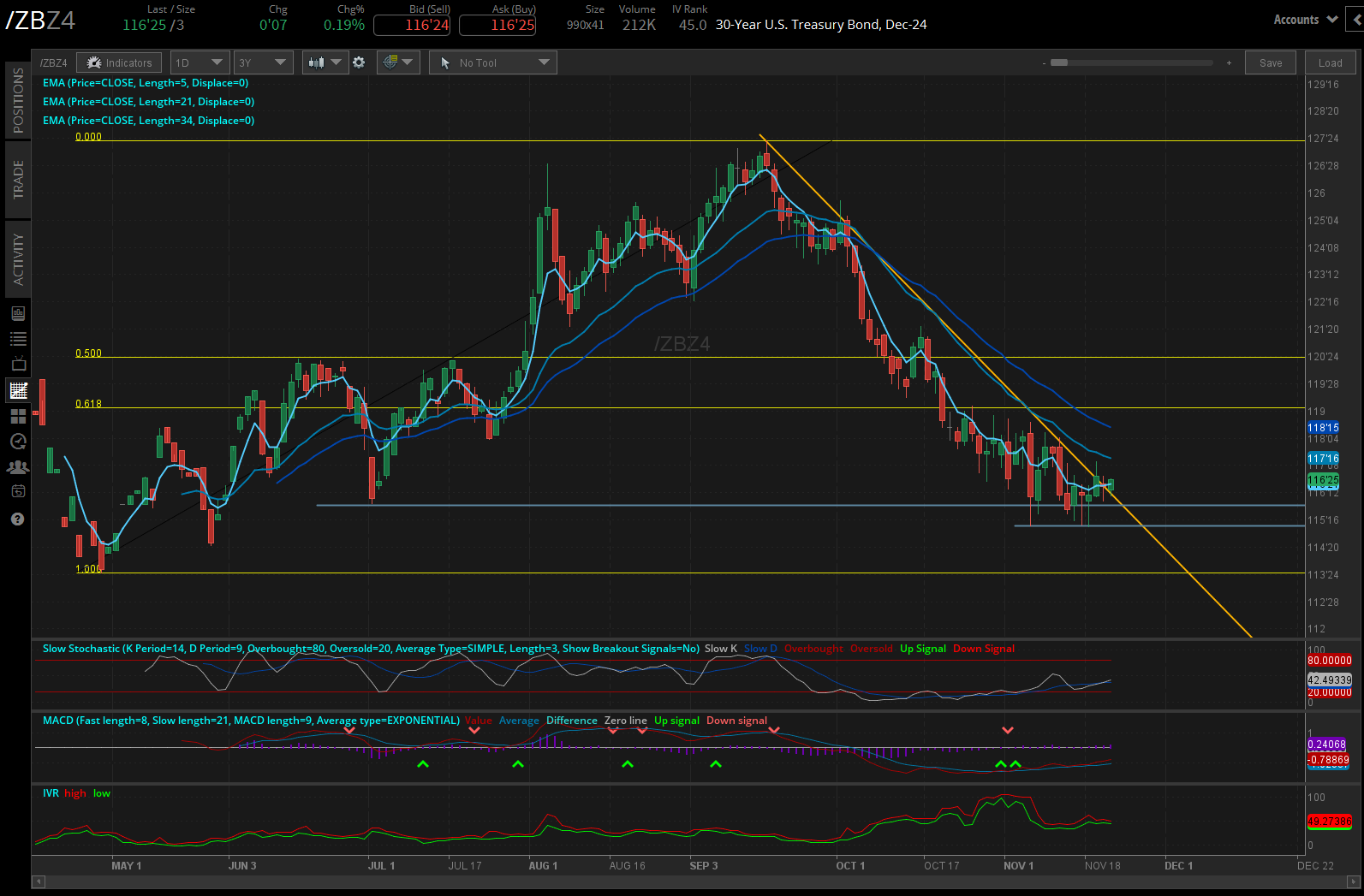Open the No Tool drawing dropdown
The height and width of the screenshot is (896, 1364).
492,62
